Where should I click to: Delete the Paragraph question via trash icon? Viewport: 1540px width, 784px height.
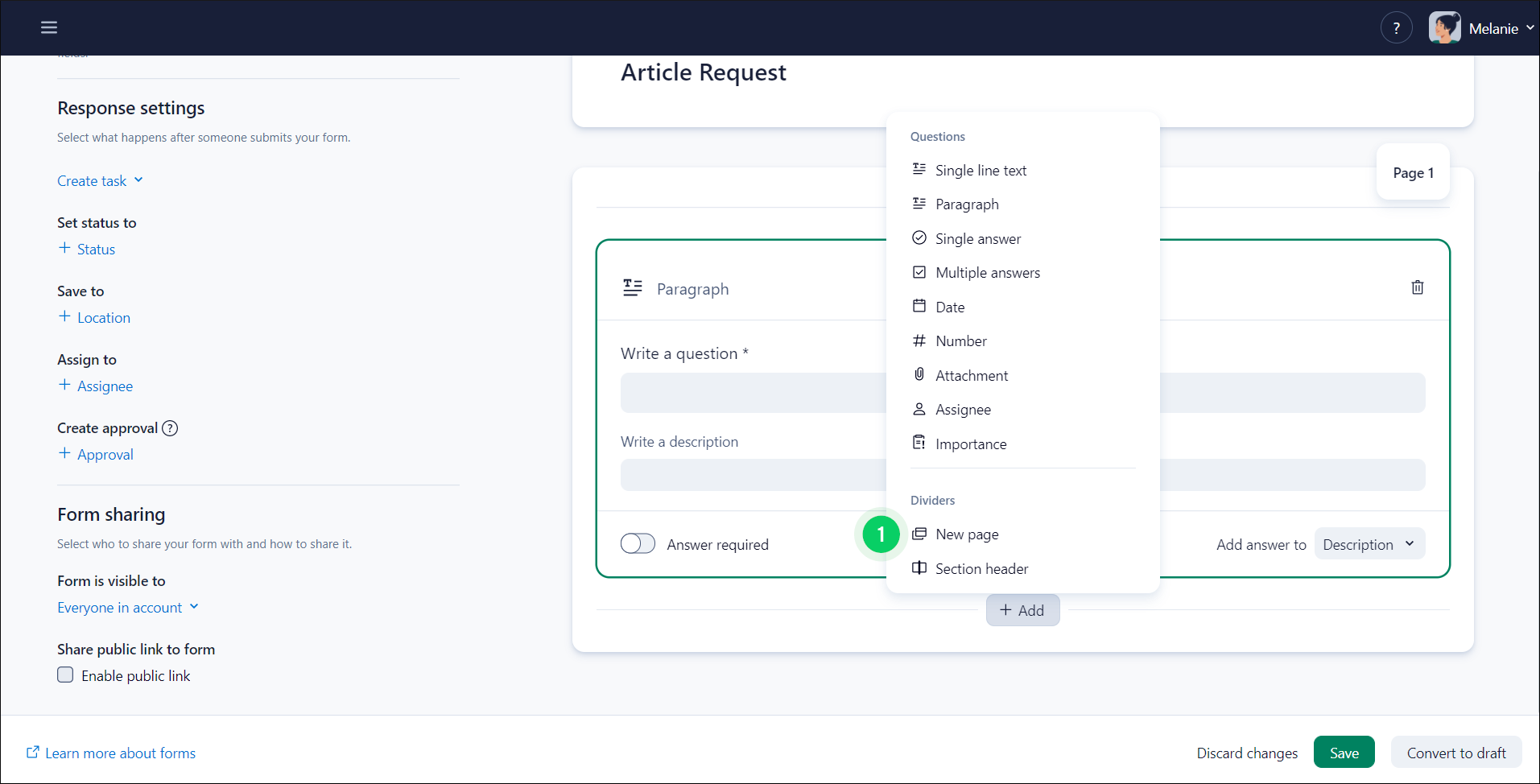[x=1417, y=287]
